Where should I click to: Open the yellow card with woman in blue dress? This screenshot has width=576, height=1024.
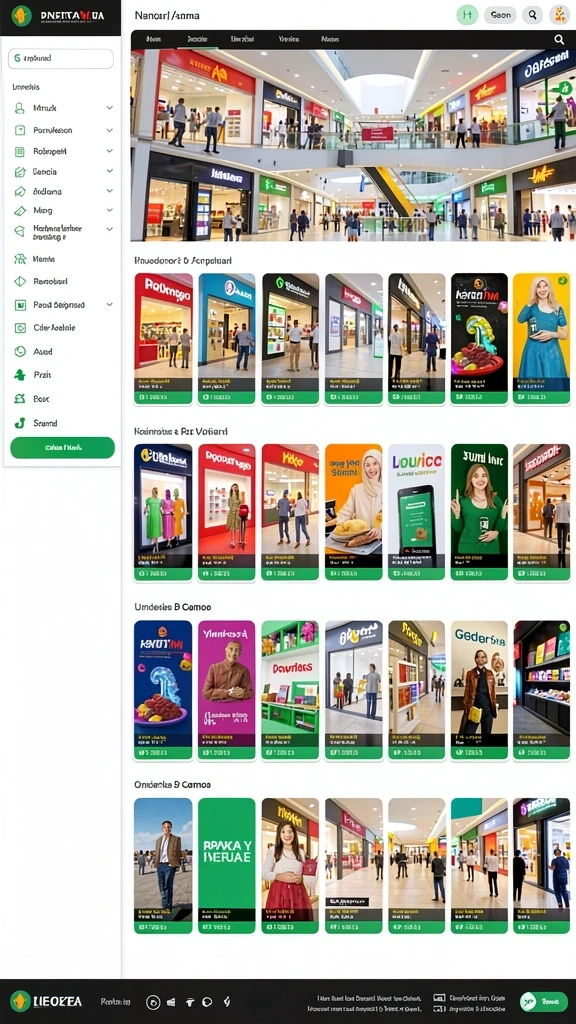tap(541, 339)
